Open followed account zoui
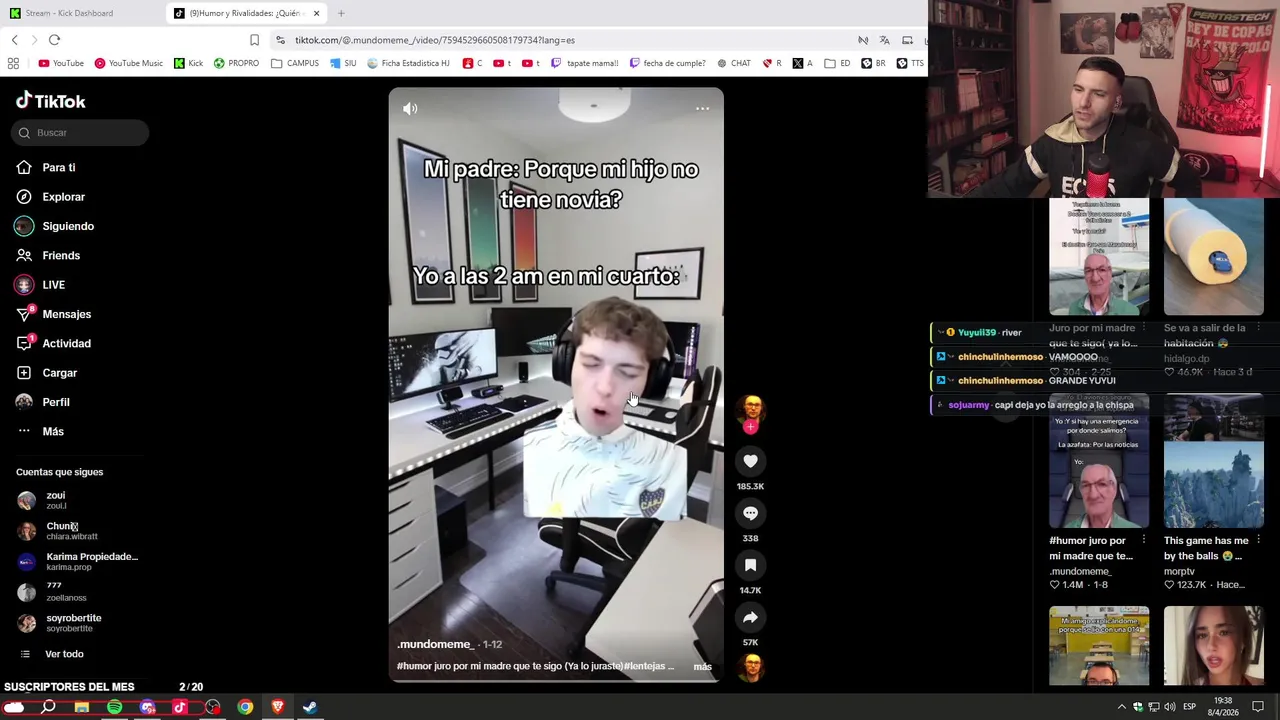Viewport: 1280px width, 720px height. (x=55, y=500)
